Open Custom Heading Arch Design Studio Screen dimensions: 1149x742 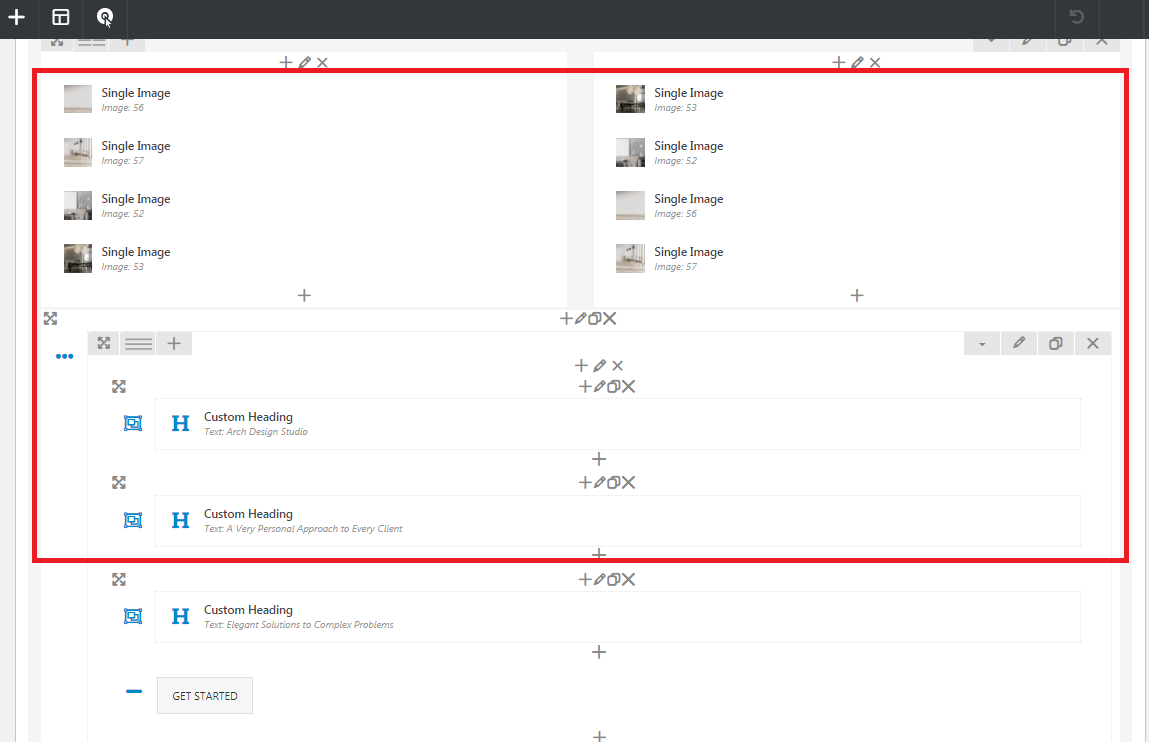(x=617, y=424)
